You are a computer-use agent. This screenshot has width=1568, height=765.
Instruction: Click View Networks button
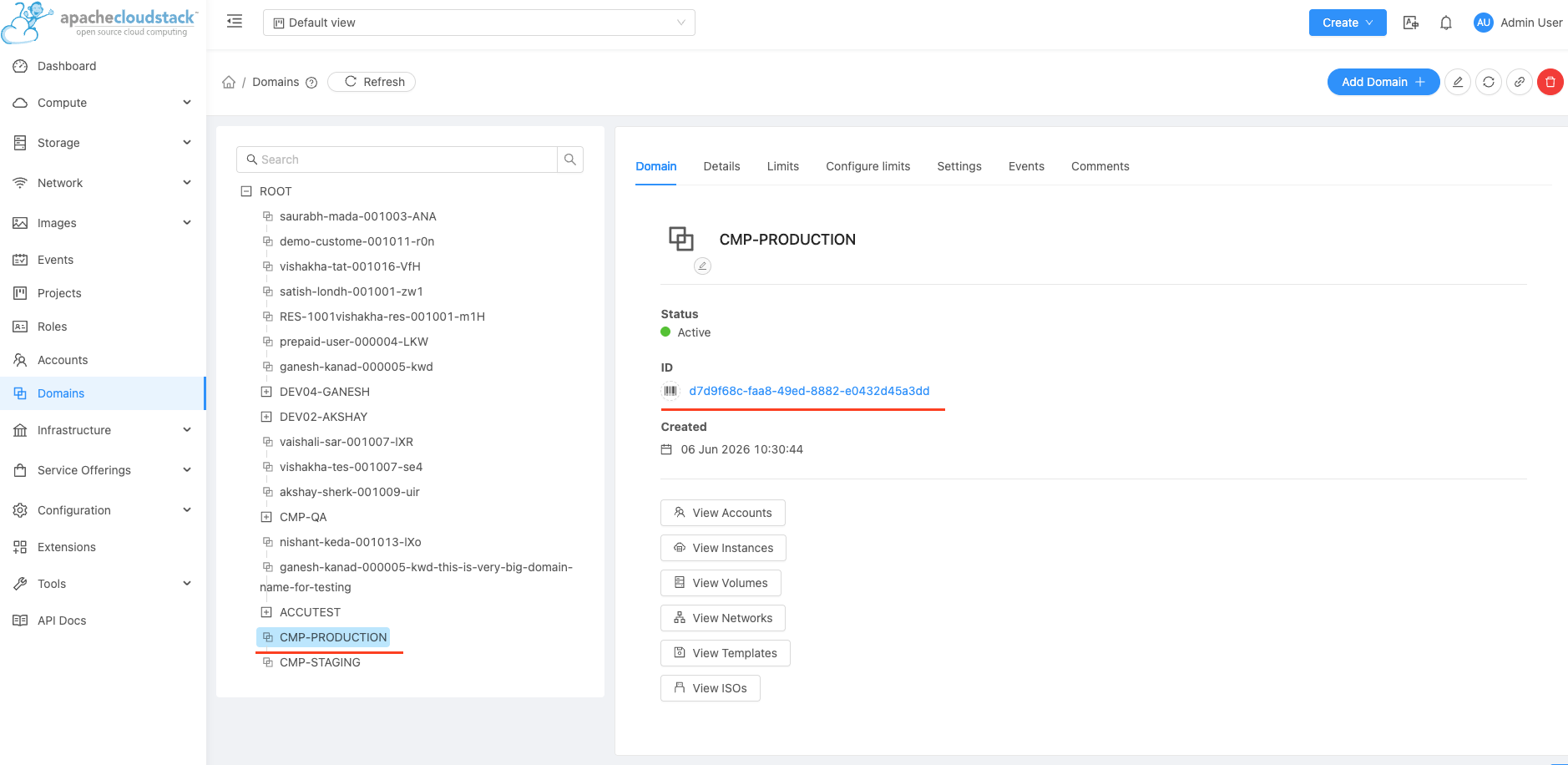[723, 618]
